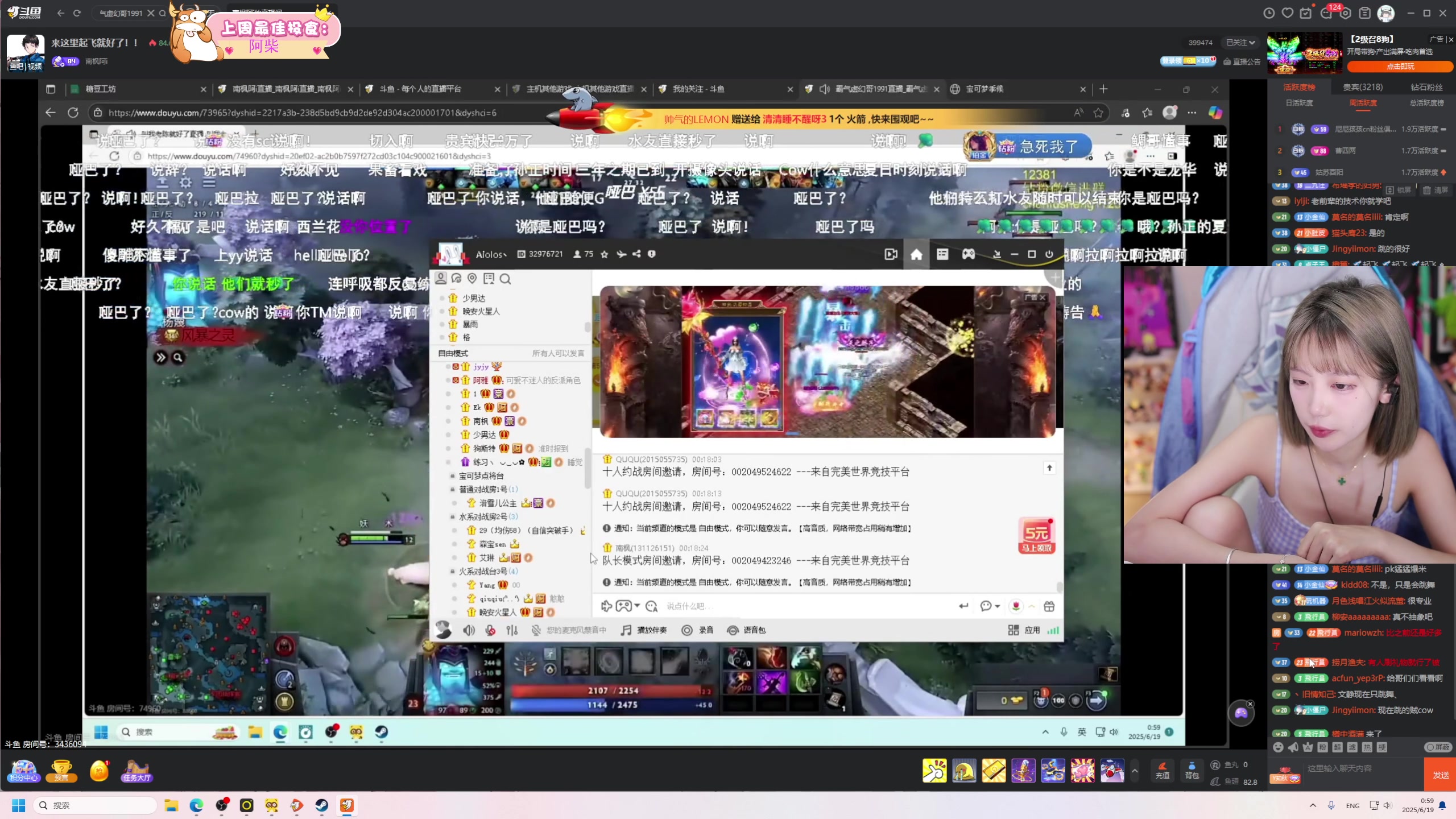The height and width of the screenshot is (819, 1456).
Task: Expand the Windows system tray chevron
Action: [x=1313, y=805]
